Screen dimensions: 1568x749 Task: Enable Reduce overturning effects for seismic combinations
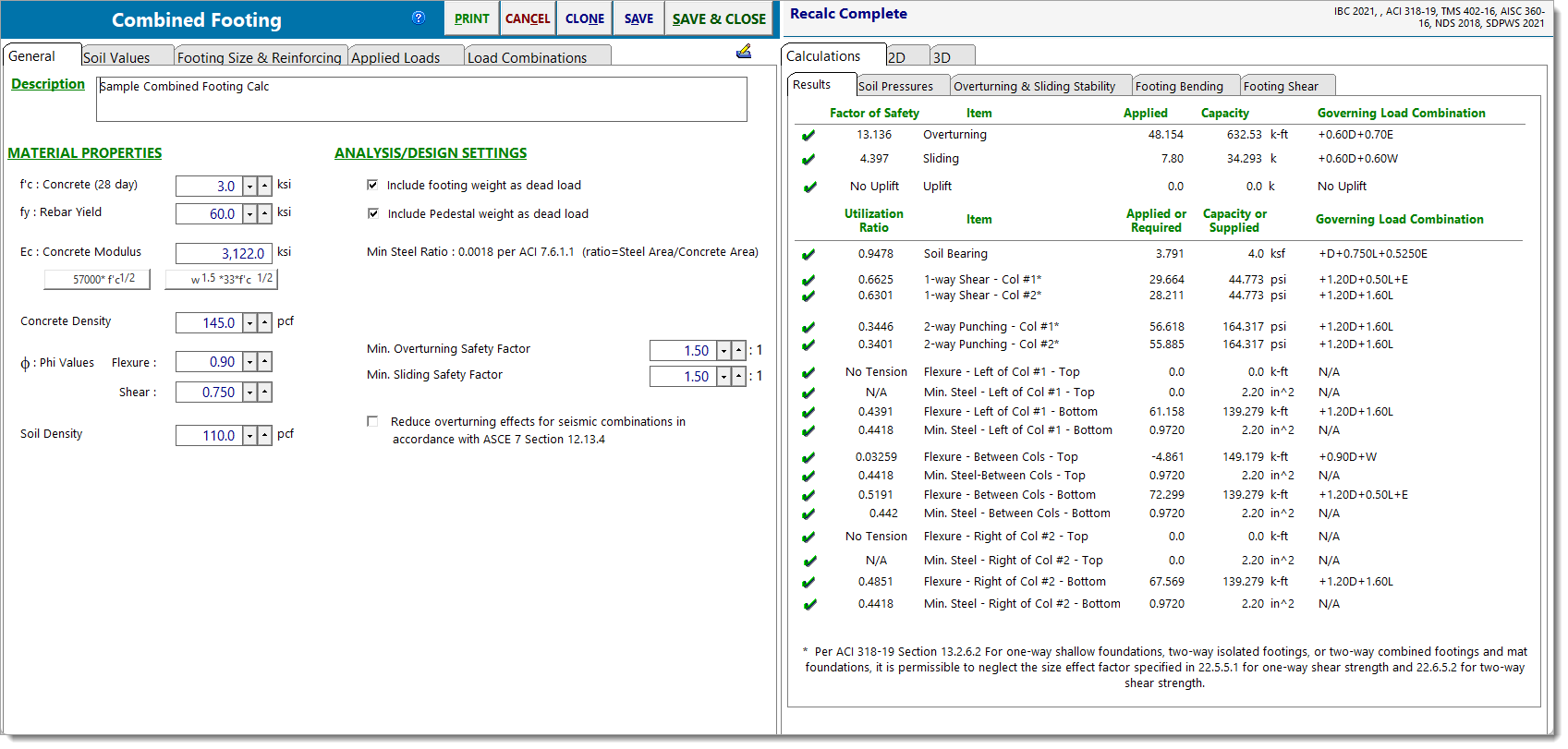click(x=372, y=422)
